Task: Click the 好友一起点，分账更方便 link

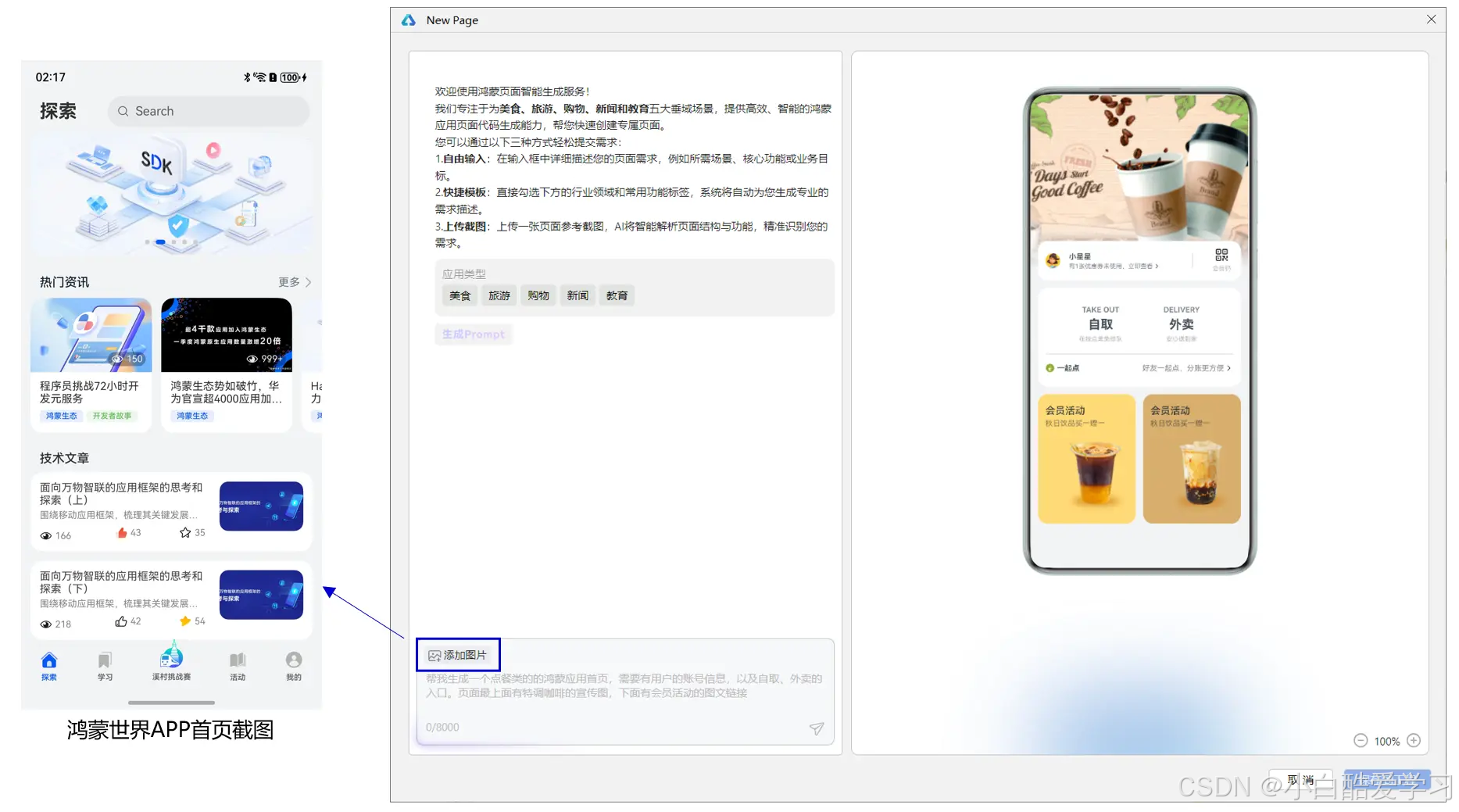Action: [1185, 368]
